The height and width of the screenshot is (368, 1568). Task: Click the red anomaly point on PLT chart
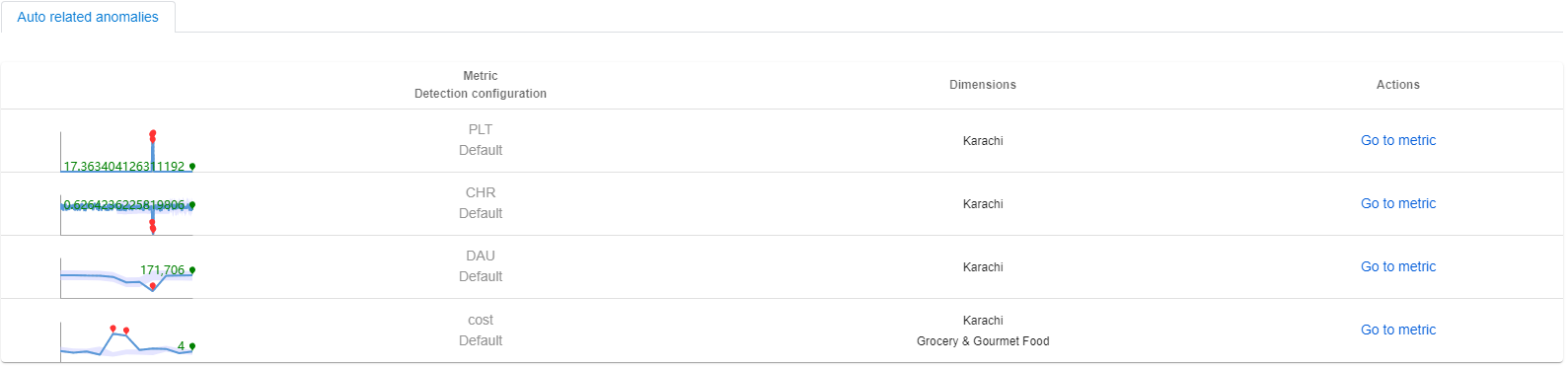pyautogui.click(x=153, y=133)
